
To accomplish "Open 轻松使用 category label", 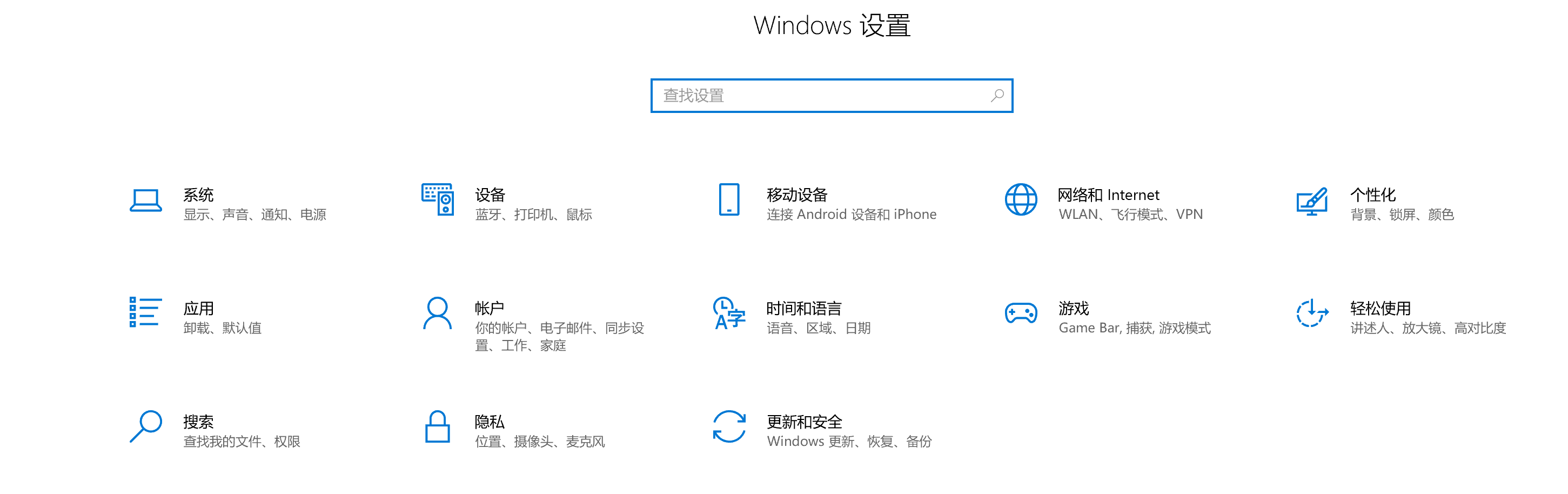I will click(x=1380, y=308).
